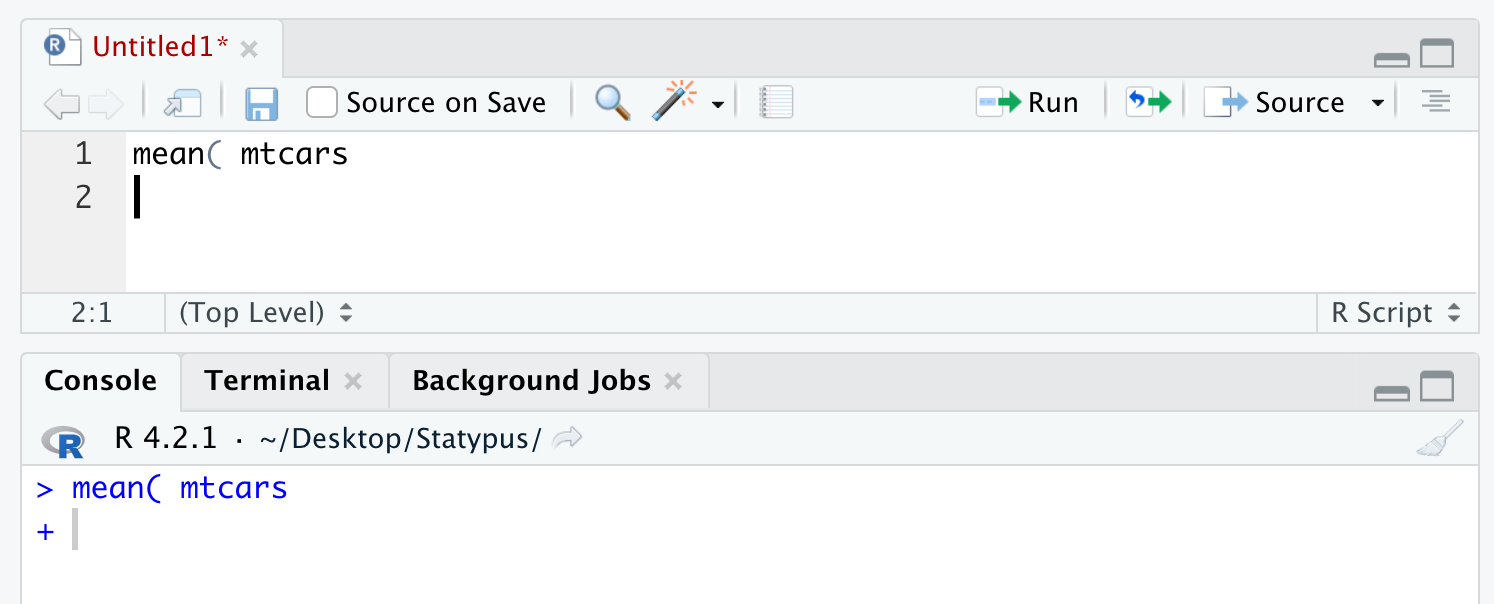Image resolution: width=1494 pixels, height=604 pixels.
Task: Expand the Source button dropdown arrow
Action: point(1378,103)
